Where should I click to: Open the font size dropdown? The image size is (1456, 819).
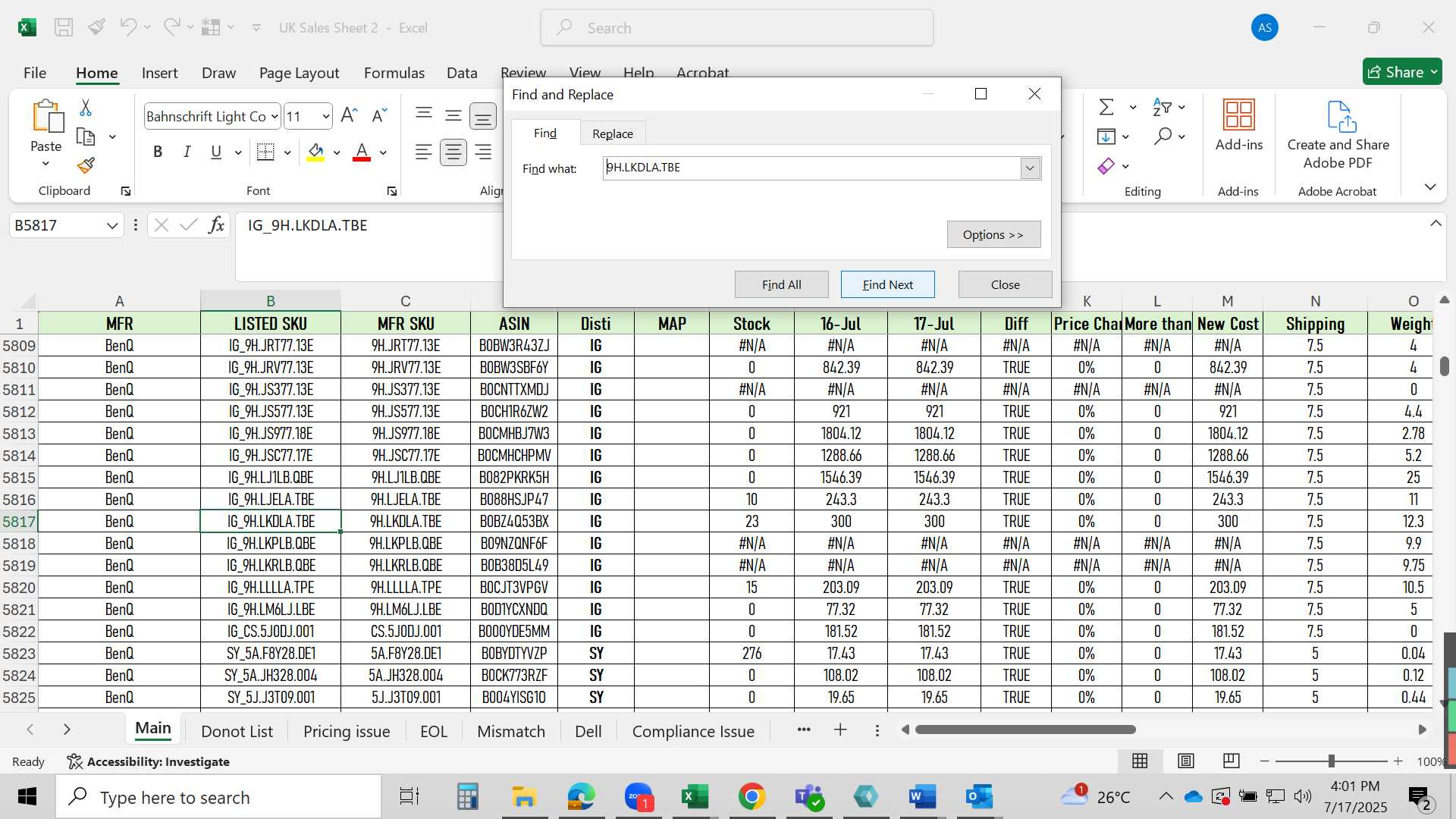326,116
